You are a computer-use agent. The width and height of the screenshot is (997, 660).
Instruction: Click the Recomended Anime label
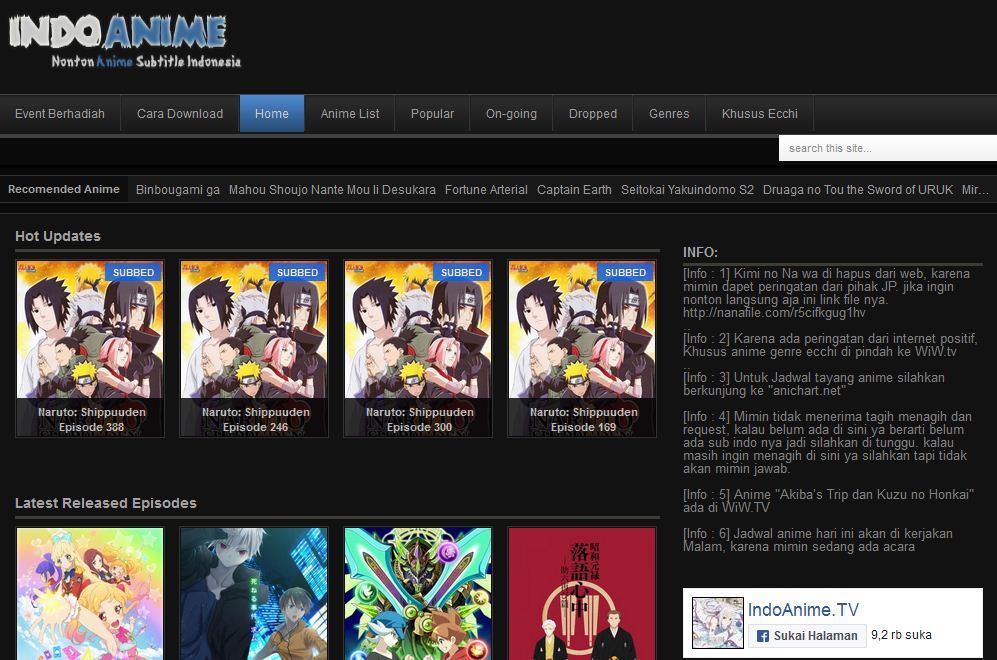point(64,189)
